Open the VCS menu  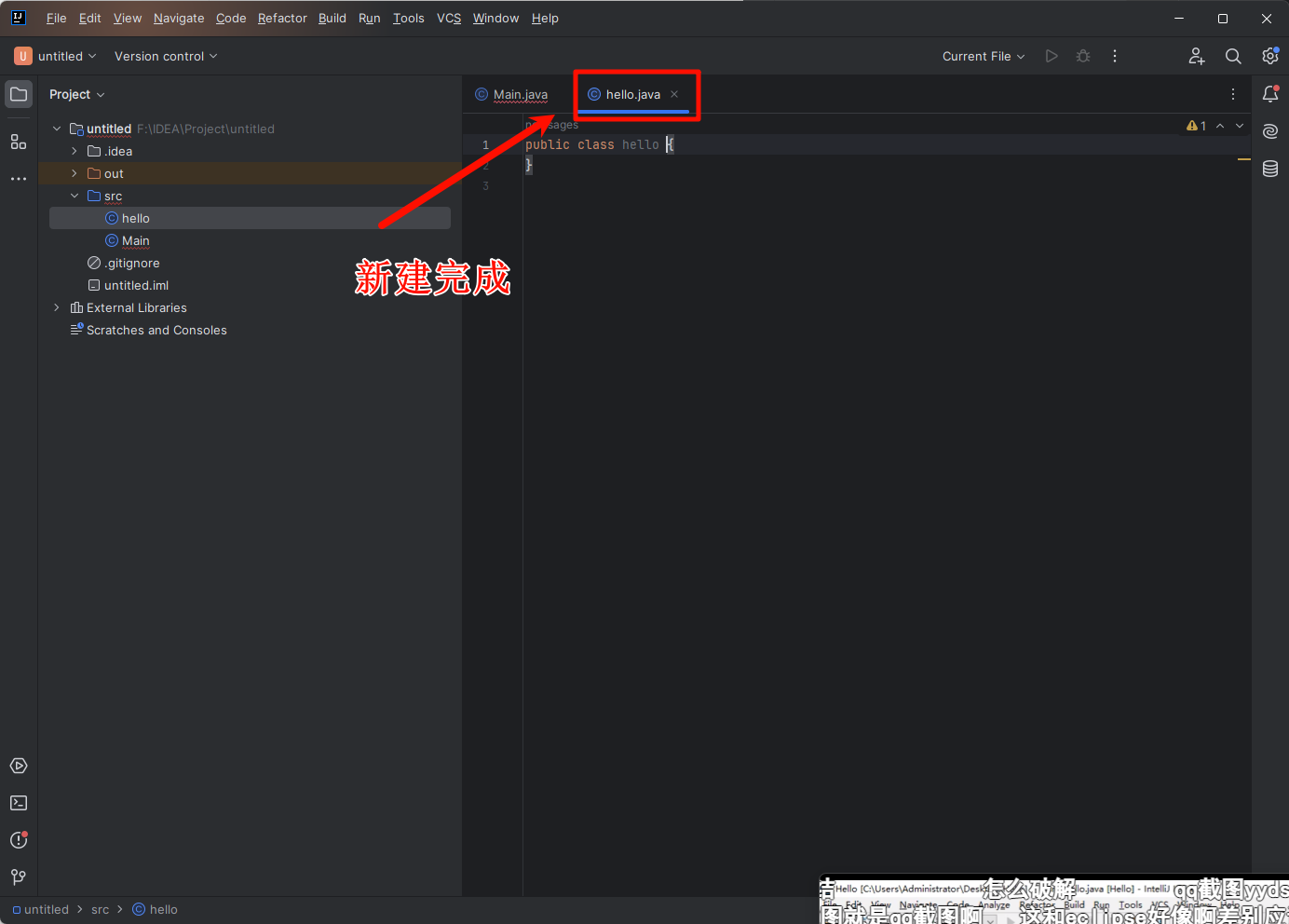pyautogui.click(x=449, y=18)
